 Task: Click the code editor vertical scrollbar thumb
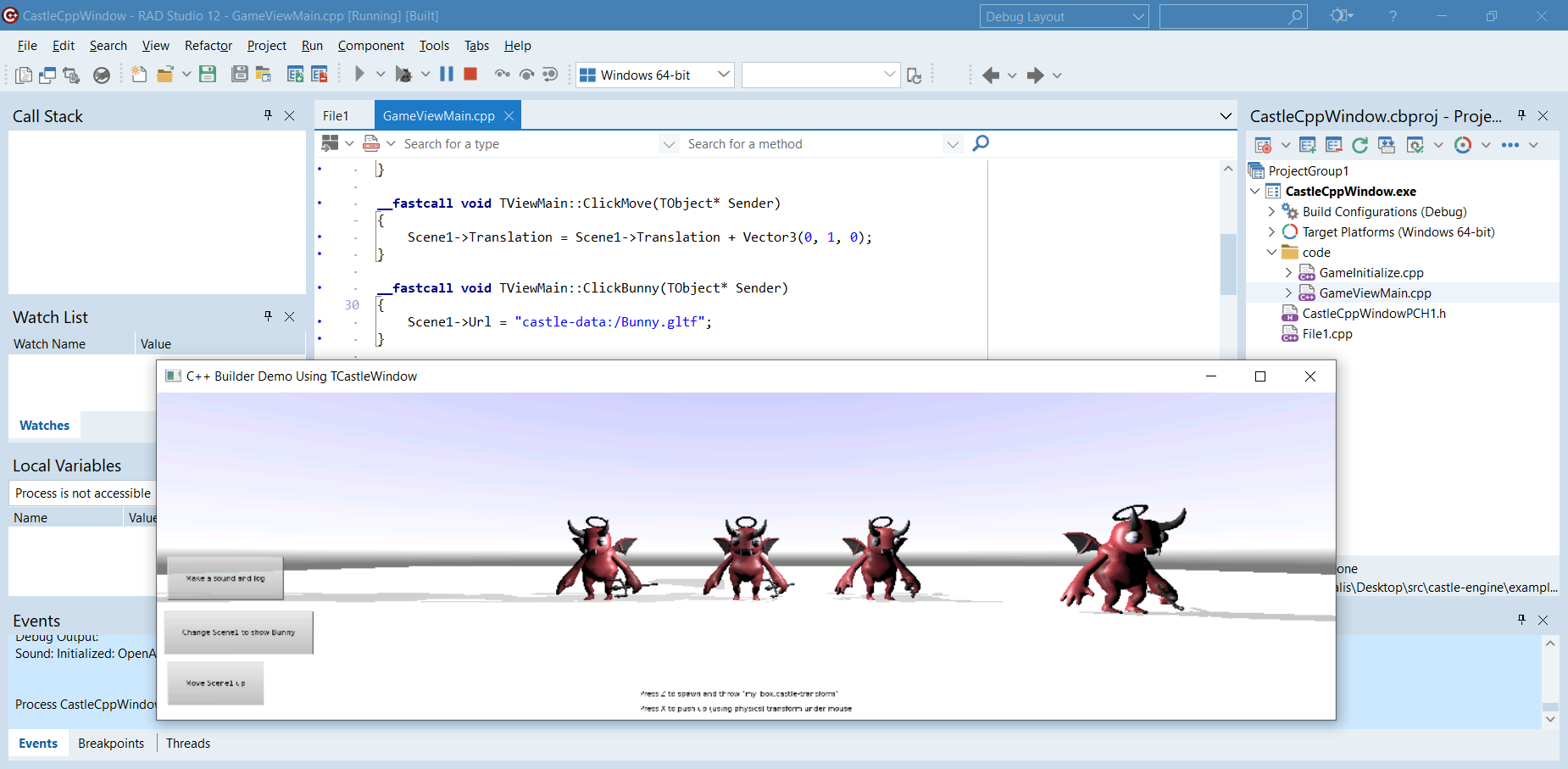coord(1228,264)
